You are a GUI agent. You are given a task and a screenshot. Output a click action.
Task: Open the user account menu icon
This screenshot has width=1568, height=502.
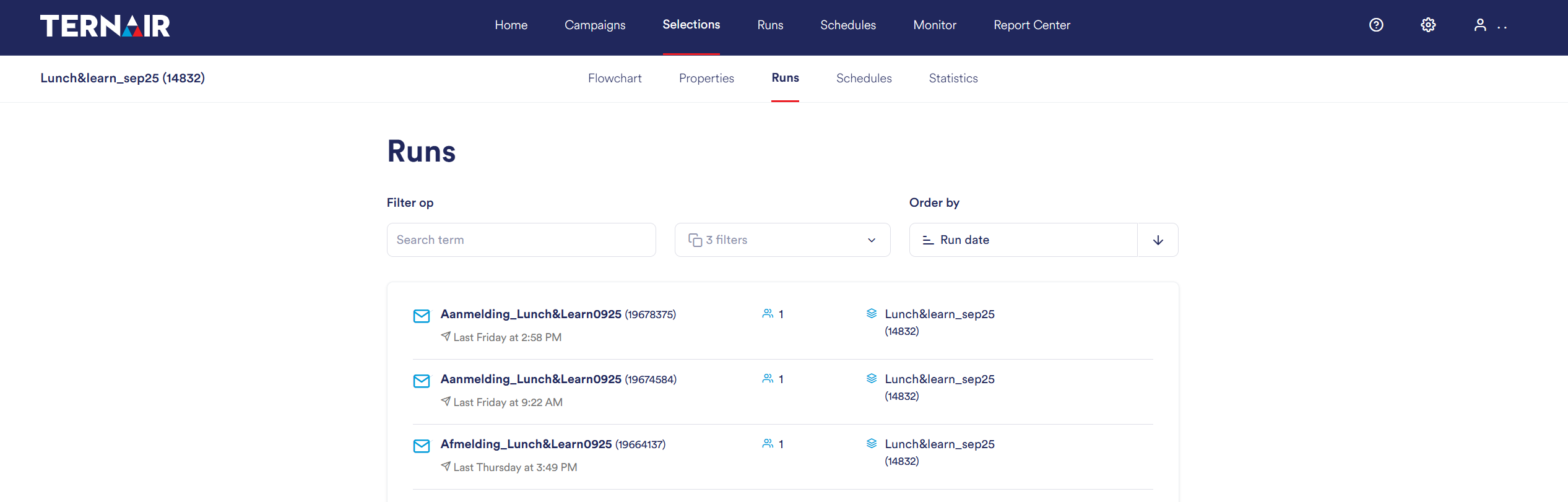(x=1479, y=25)
